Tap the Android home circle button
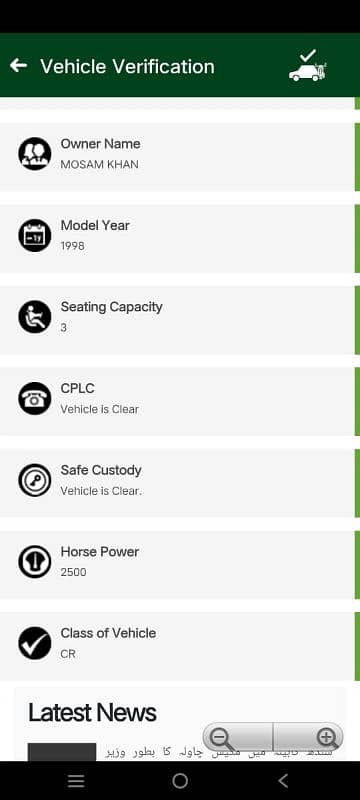The image size is (360, 800). pos(180,781)
